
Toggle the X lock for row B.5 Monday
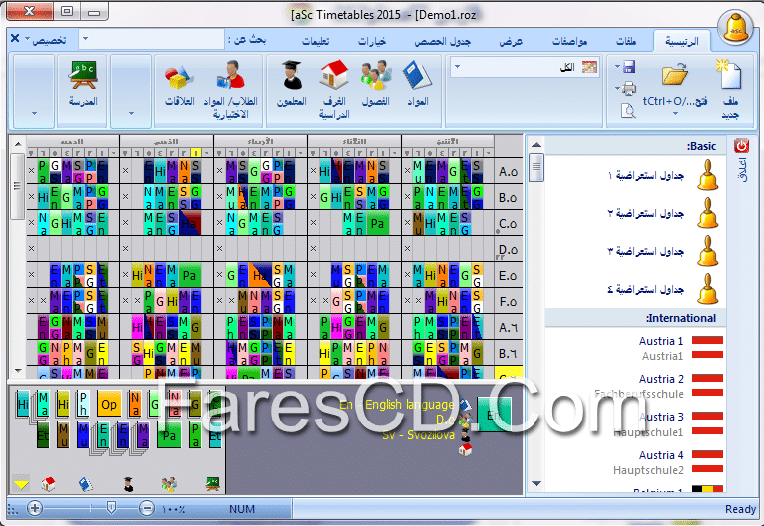(407, 197)
